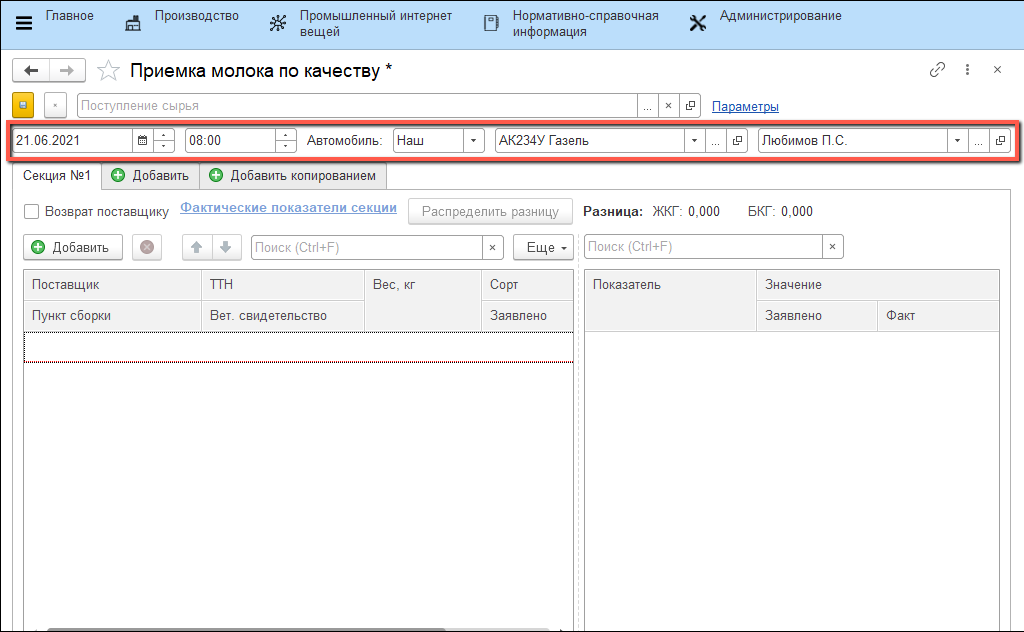Expand the Автомобиль type dropdown Наш

click(473, 141)
